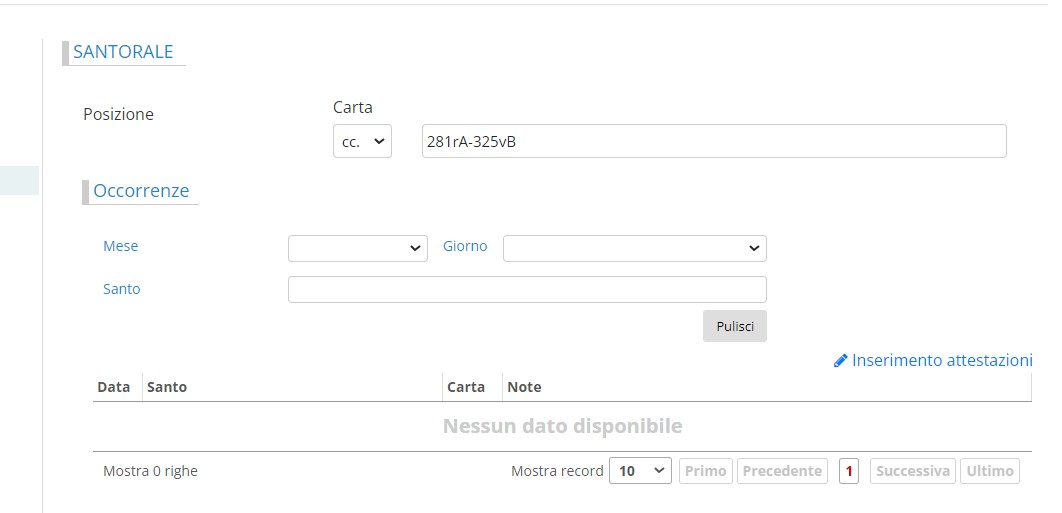Sort by the Santo column header

(x=167, y=387)
